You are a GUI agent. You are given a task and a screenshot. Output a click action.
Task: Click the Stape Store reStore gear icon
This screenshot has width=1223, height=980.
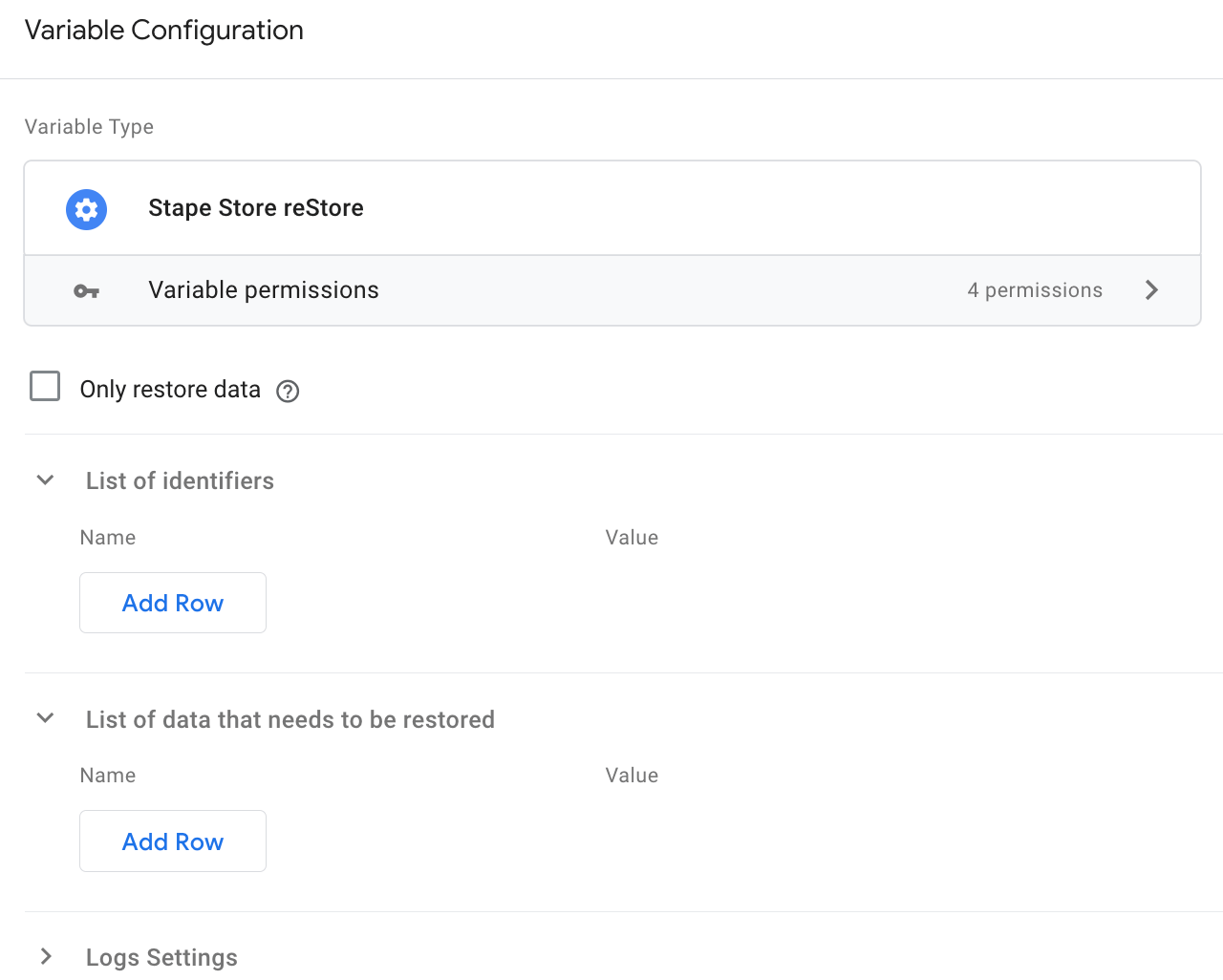point(86,209)
